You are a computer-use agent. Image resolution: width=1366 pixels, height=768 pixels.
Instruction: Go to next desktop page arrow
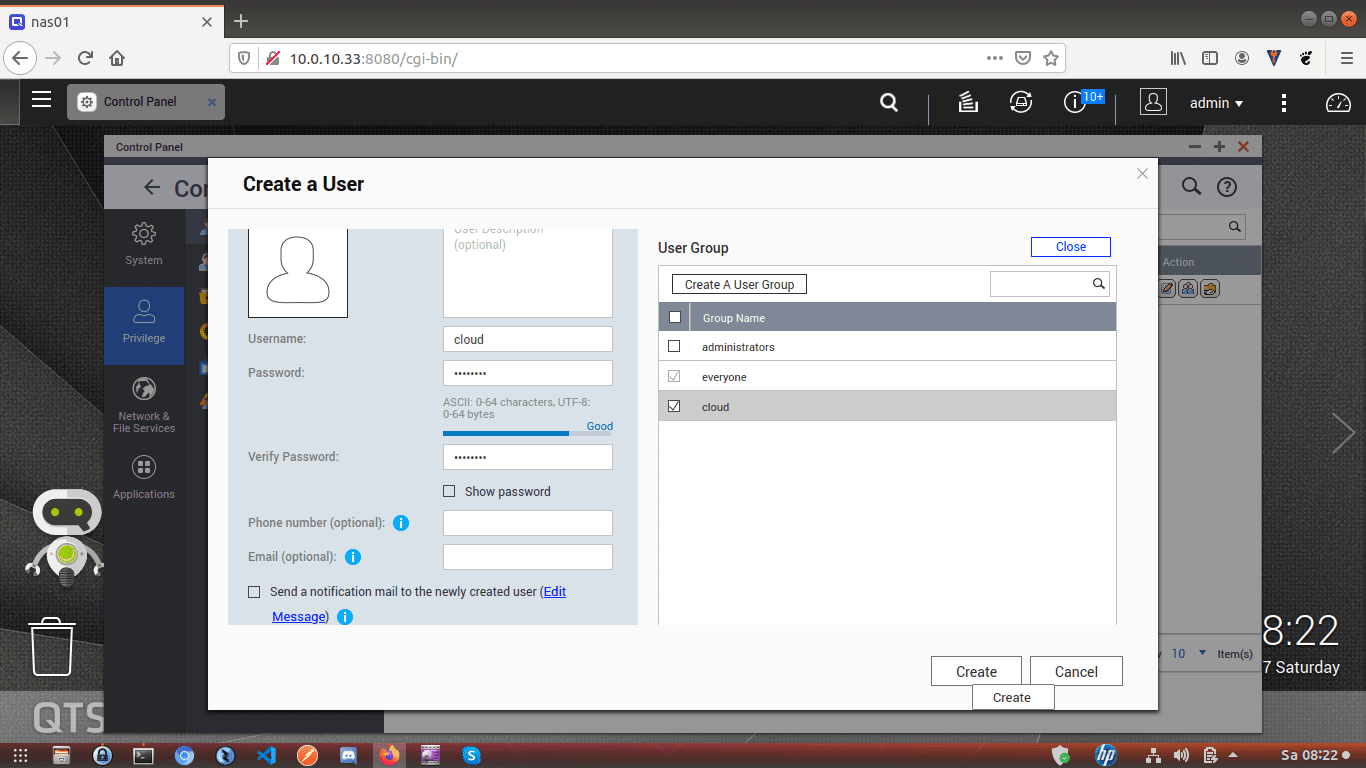pos(1343,433)
